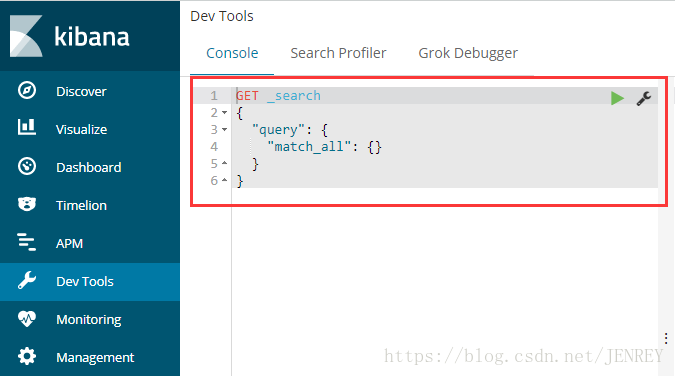Select APM label in sidebar
675x376 pixels.
point(69,243)
